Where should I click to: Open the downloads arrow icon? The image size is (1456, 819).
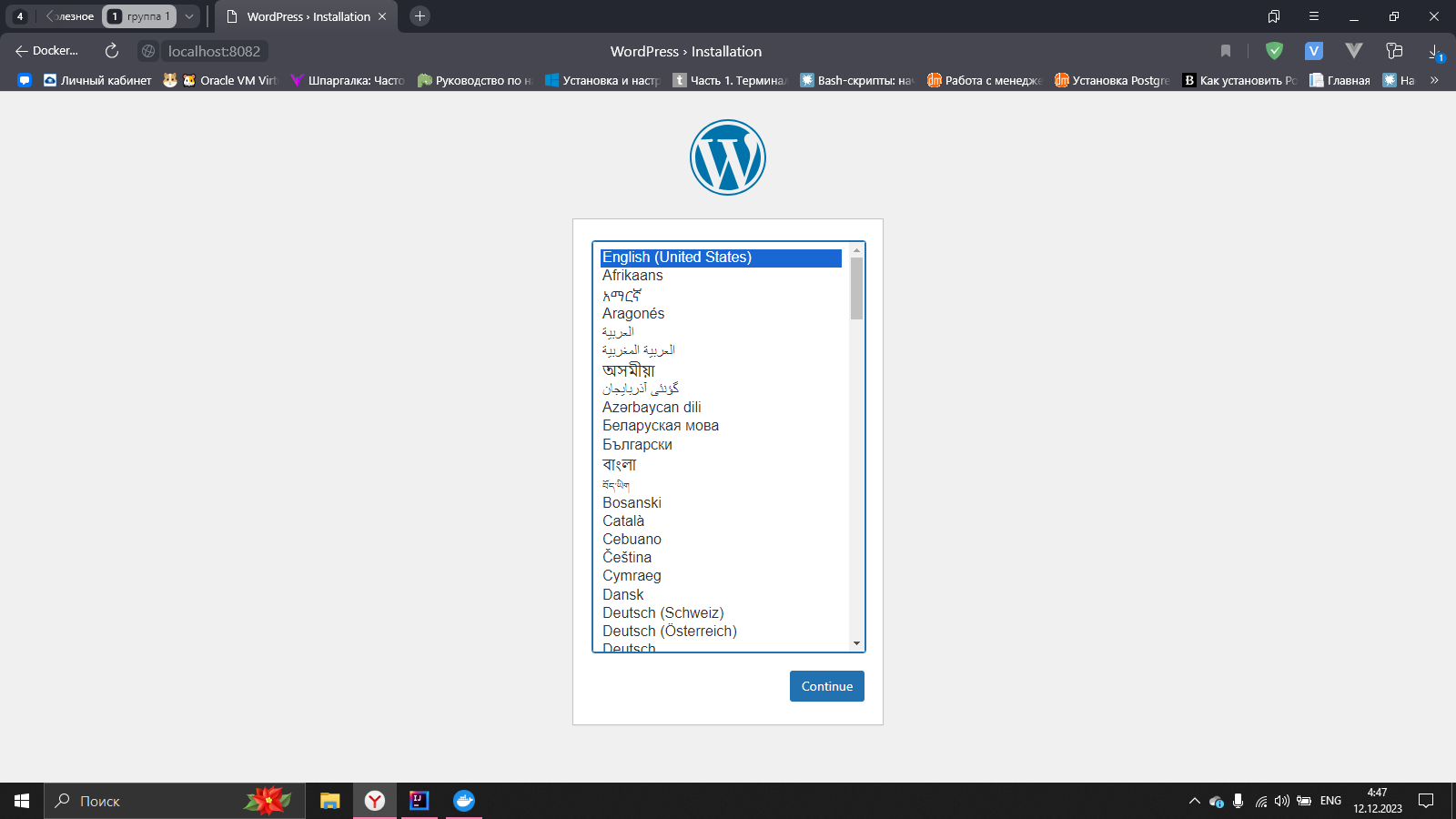coord(1434,52)
